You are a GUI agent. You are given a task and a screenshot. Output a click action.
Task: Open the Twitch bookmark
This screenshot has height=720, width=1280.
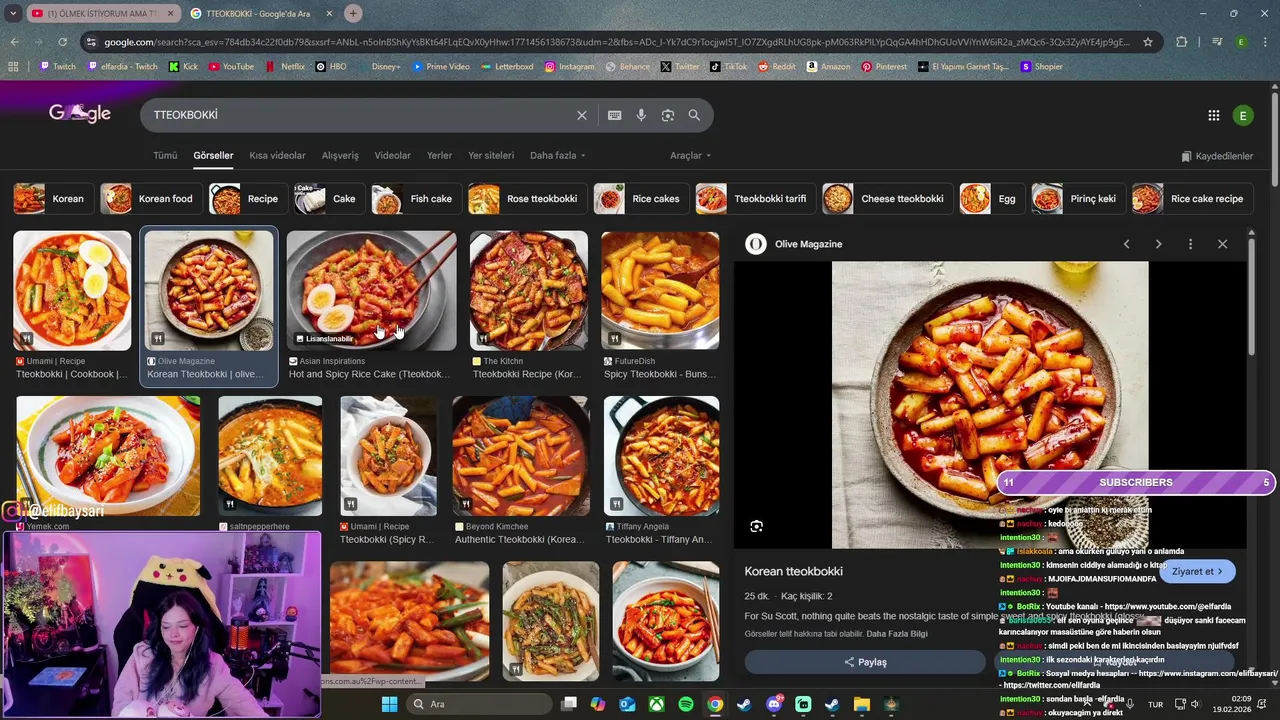(57, 67)
